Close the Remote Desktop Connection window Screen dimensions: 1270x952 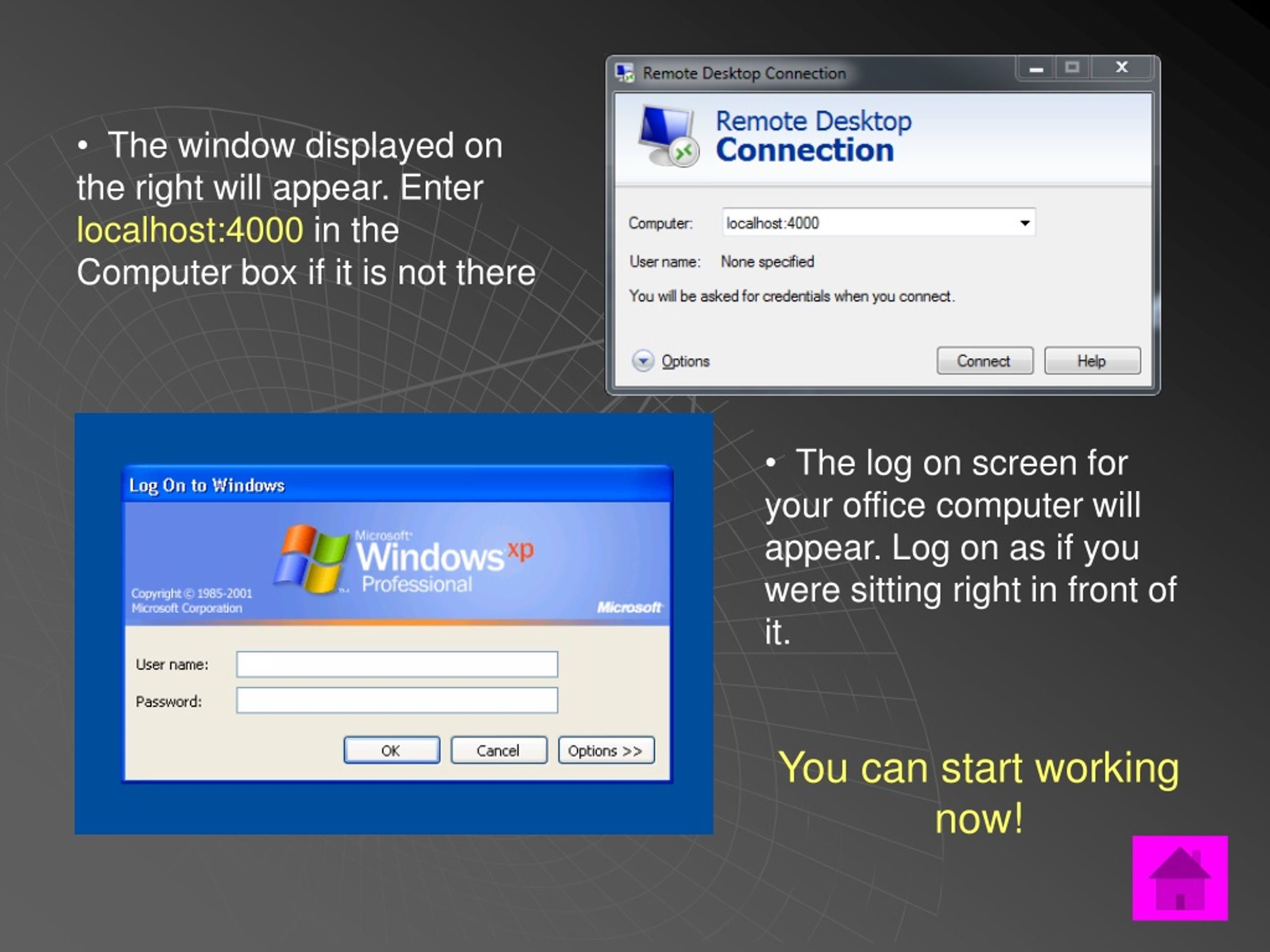point(1121,68)
